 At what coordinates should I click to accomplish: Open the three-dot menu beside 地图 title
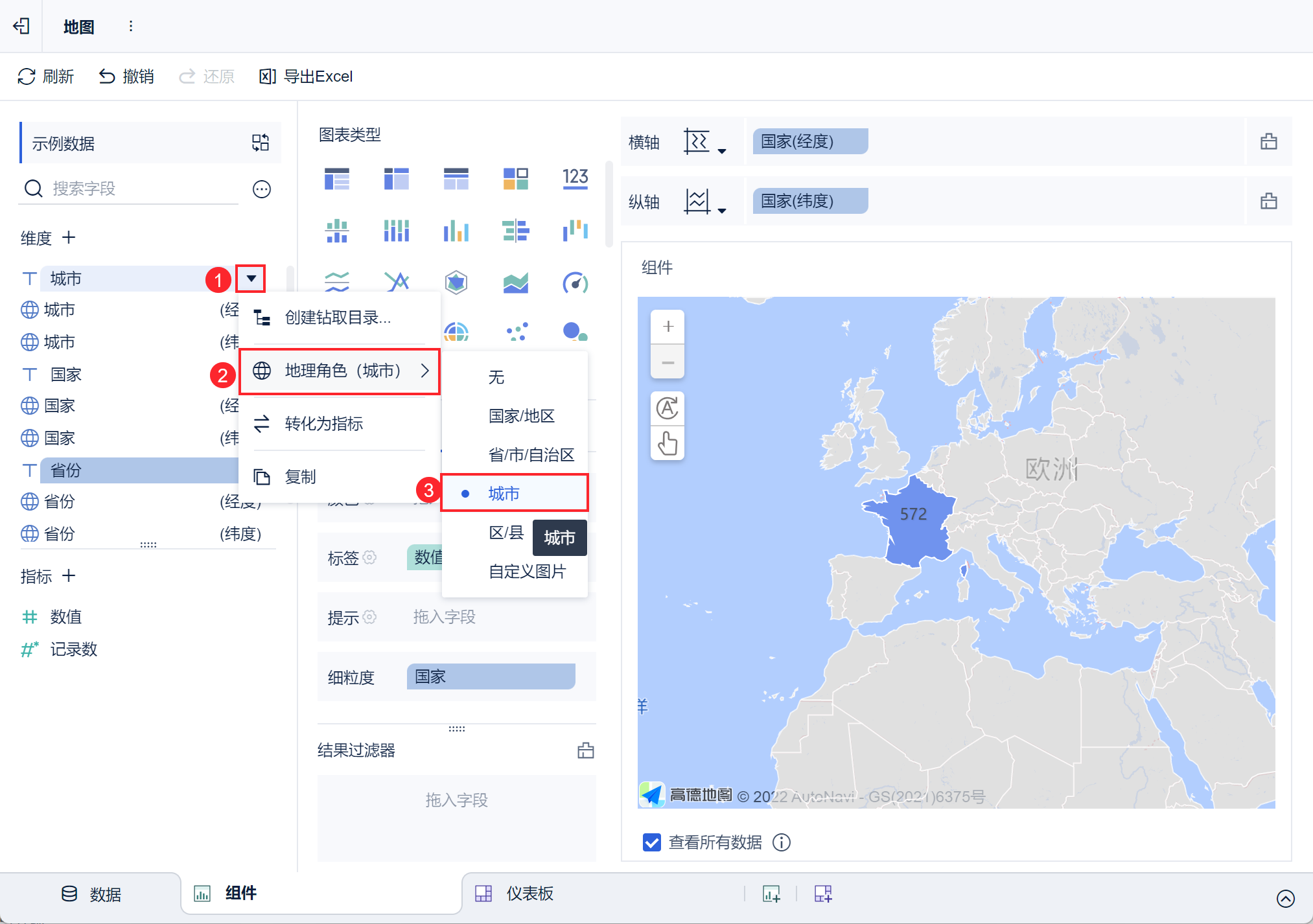(x=131, y=26)
